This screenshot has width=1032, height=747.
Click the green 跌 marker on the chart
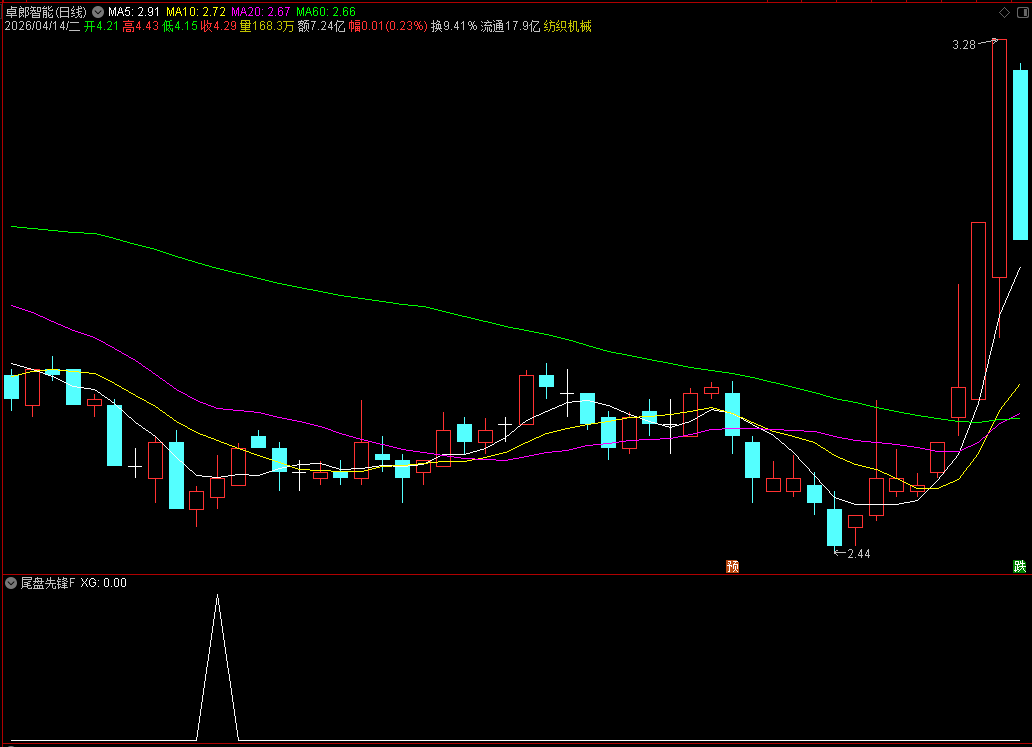1019,567
